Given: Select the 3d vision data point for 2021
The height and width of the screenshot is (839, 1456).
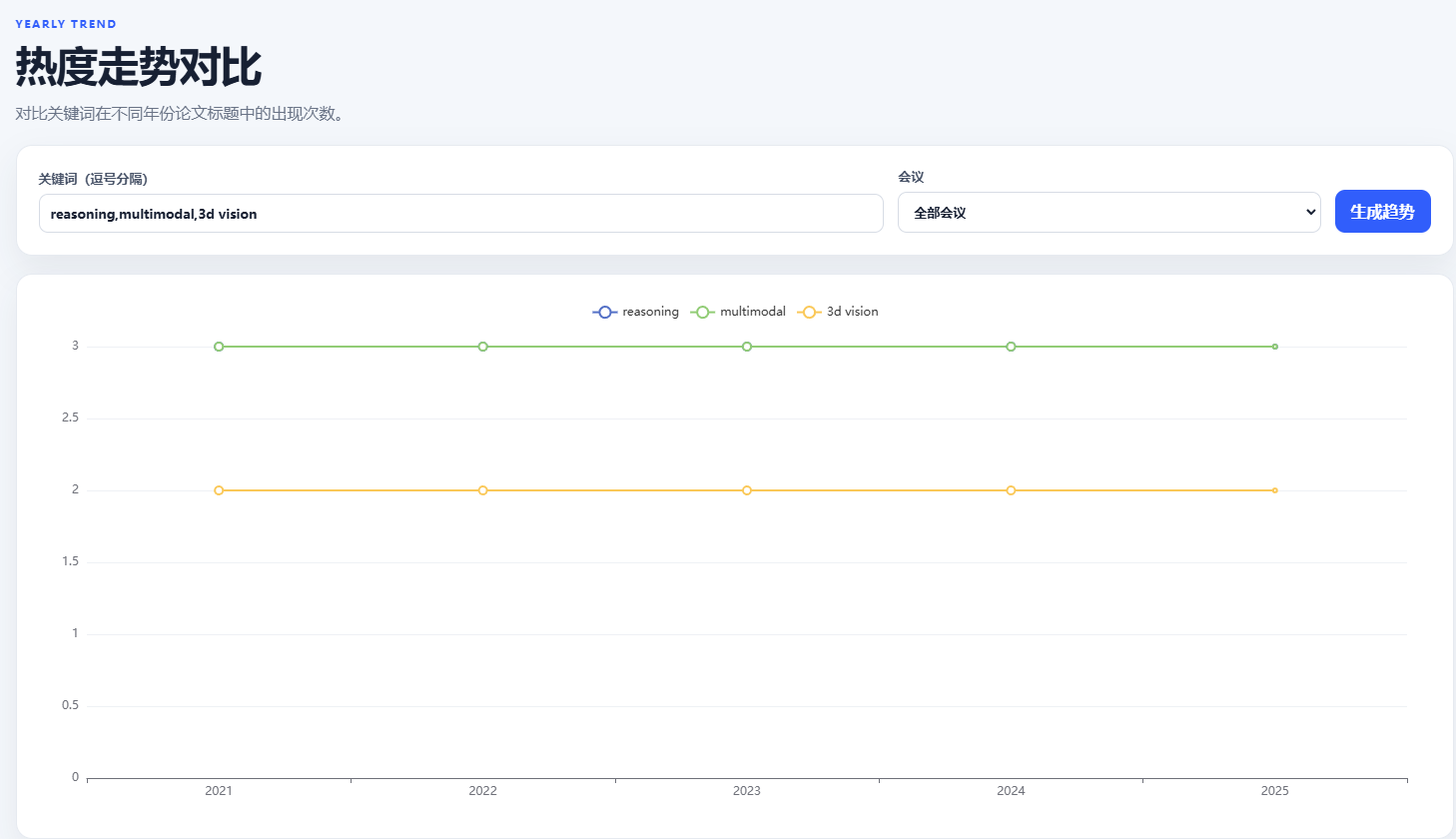Looking at the screenshot, I should (219, 490).
